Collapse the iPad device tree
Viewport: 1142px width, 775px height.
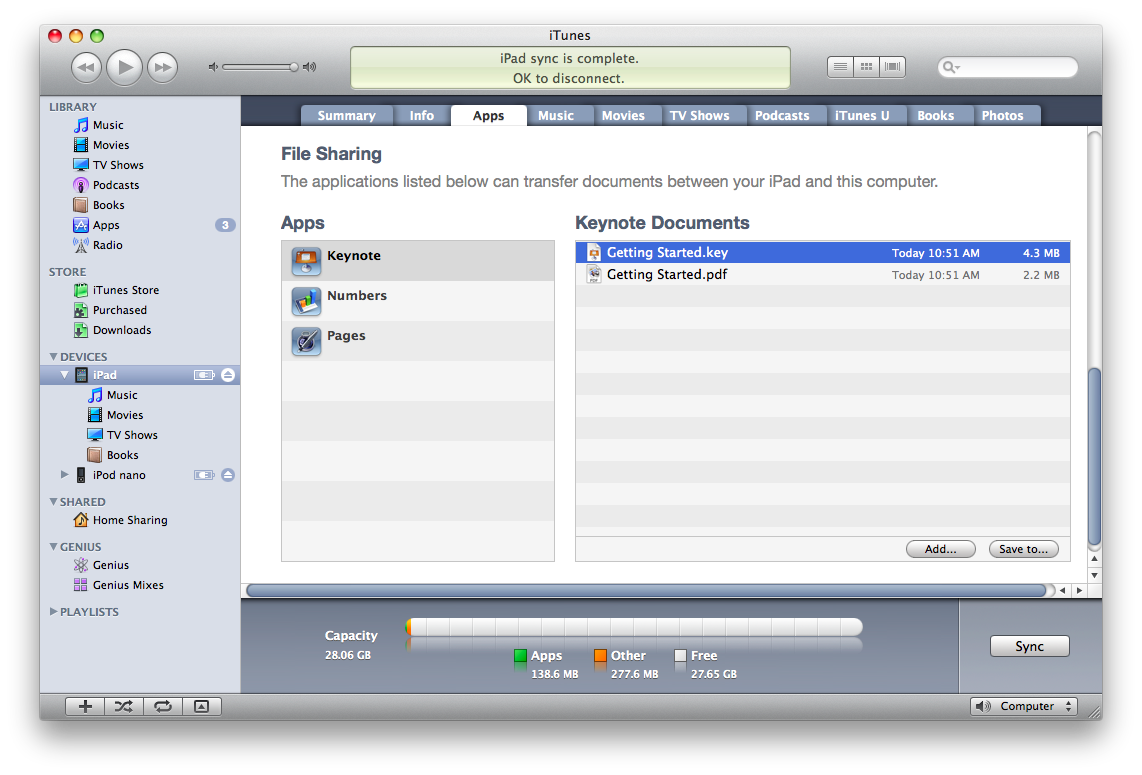[x=65, y=375]
